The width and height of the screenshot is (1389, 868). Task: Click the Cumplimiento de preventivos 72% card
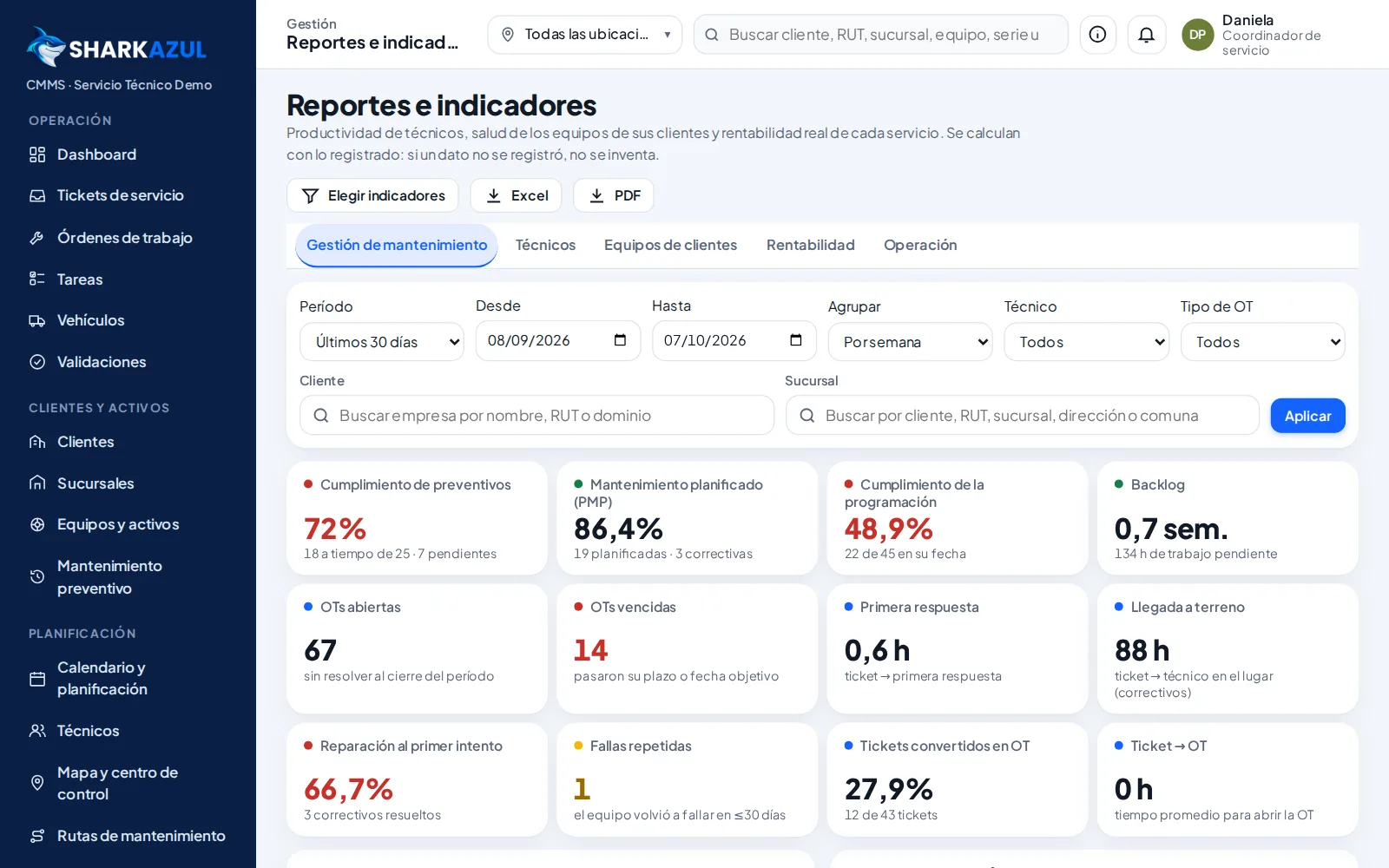417,518
